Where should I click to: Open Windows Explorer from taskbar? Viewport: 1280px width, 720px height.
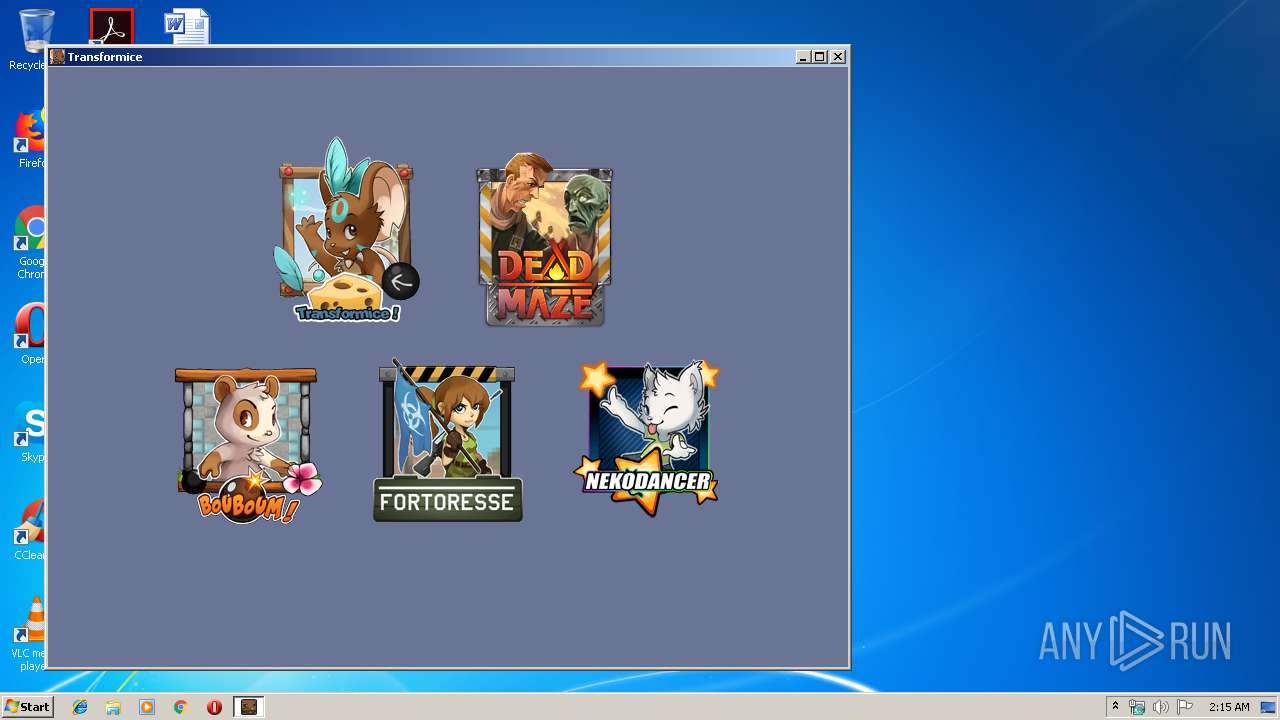tap(113, 707)
